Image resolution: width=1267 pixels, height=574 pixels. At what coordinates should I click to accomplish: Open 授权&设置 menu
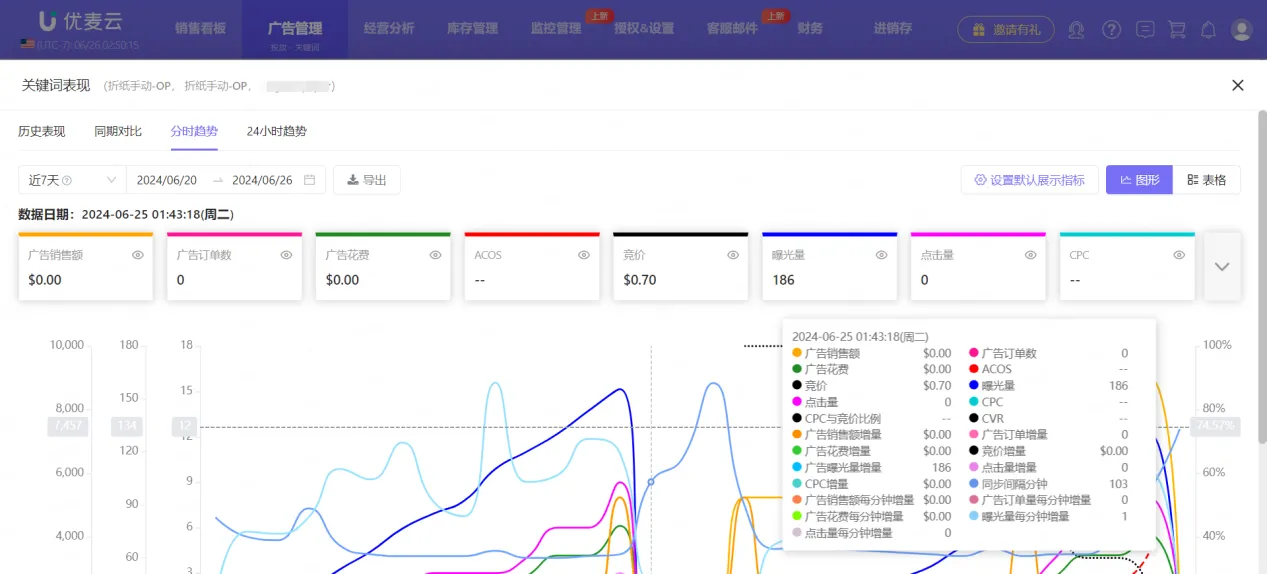tap(644, 29)
